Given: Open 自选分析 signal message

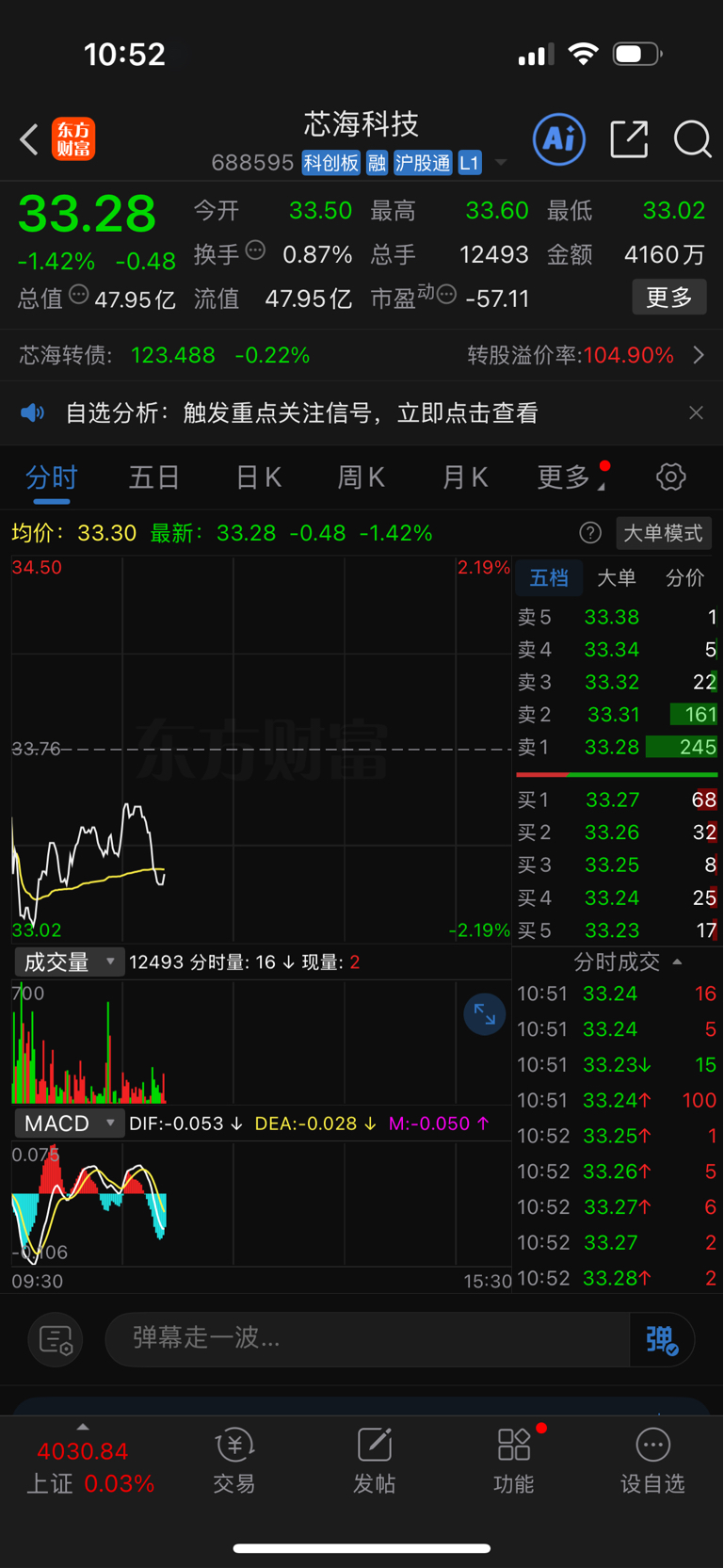Looking at the screenshot, I should point(301,412).
